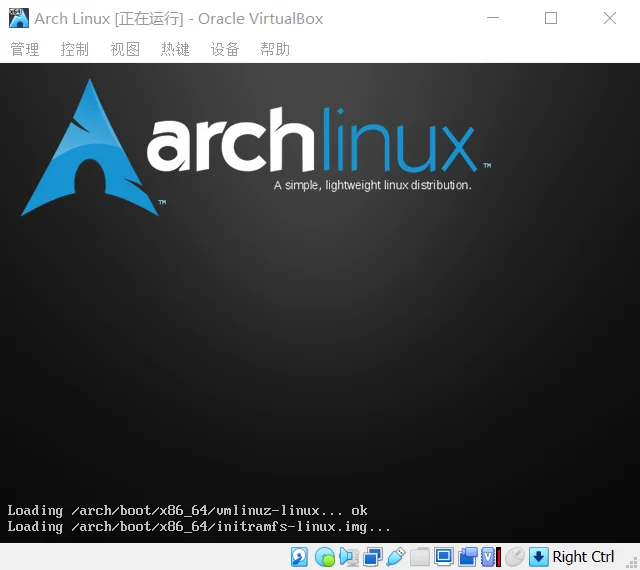The height and width of the screenshot is (570, 640).
Task: Open the 视图 menu
Action: [125, 49]
